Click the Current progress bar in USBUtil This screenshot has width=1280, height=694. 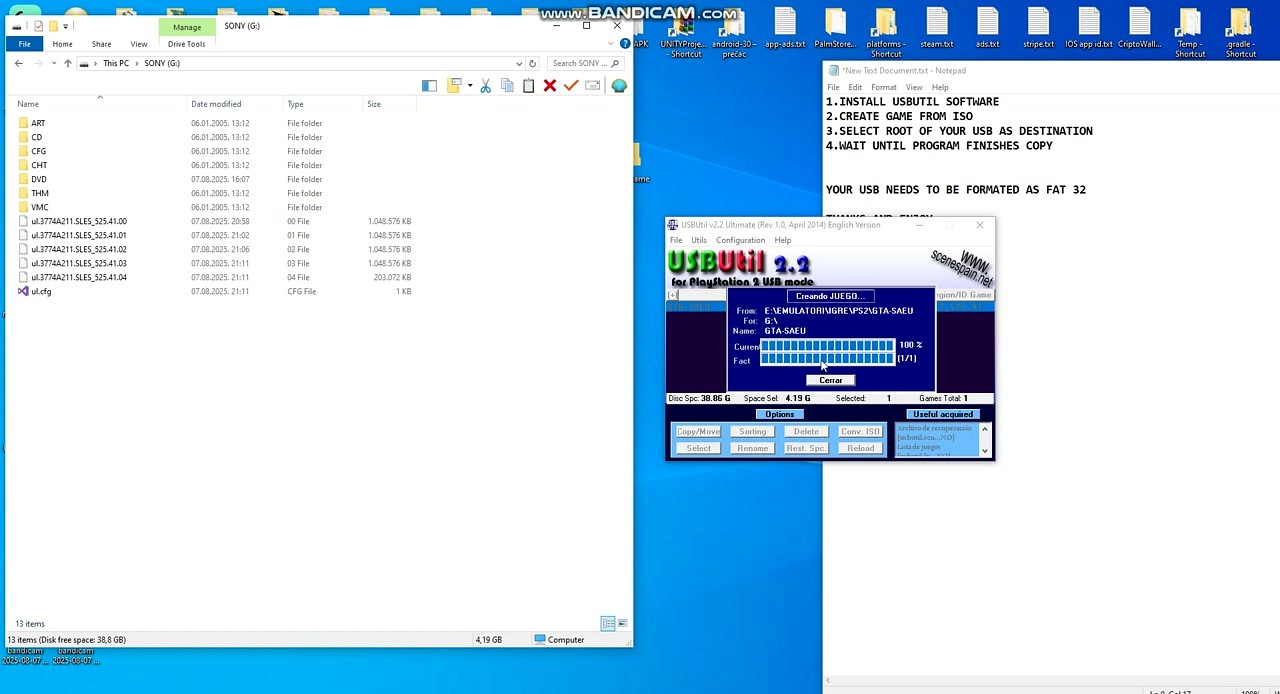click(828, 346)
